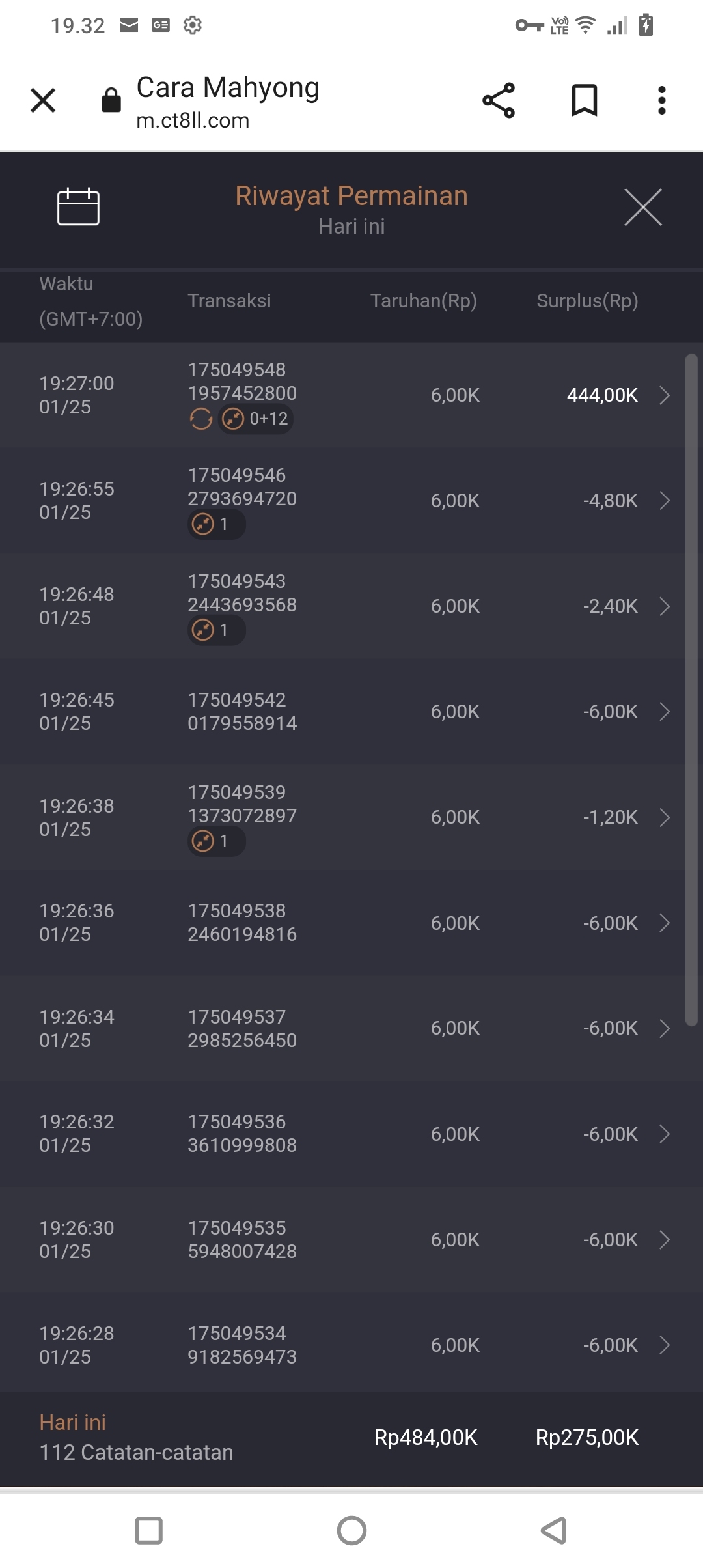Viewport: 703px width, 1568px height.
Task: Open the 19:26:28 game record
Action: pos(351,1345)
